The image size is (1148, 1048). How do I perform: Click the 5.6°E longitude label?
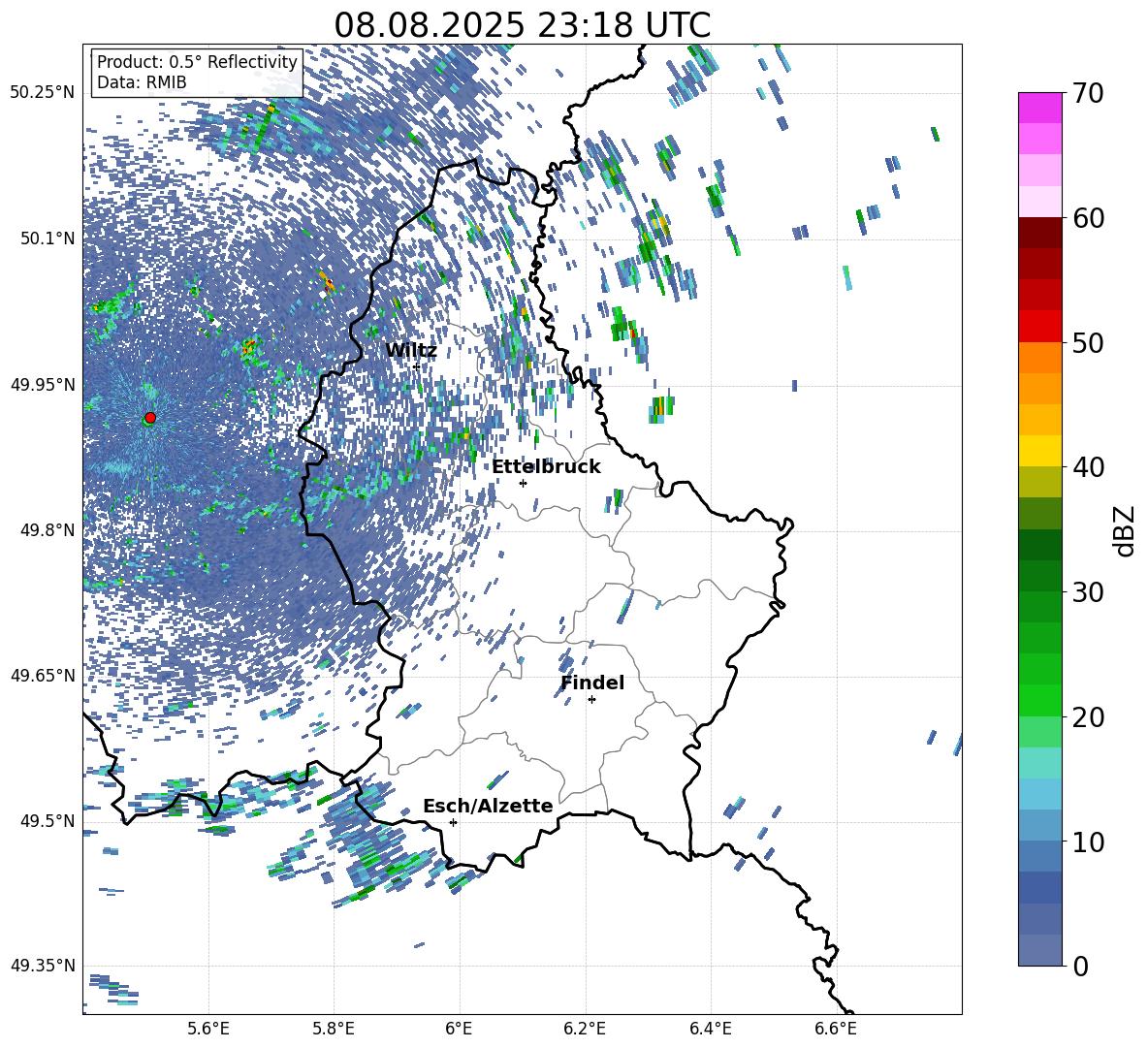[x=208, y=1029]
